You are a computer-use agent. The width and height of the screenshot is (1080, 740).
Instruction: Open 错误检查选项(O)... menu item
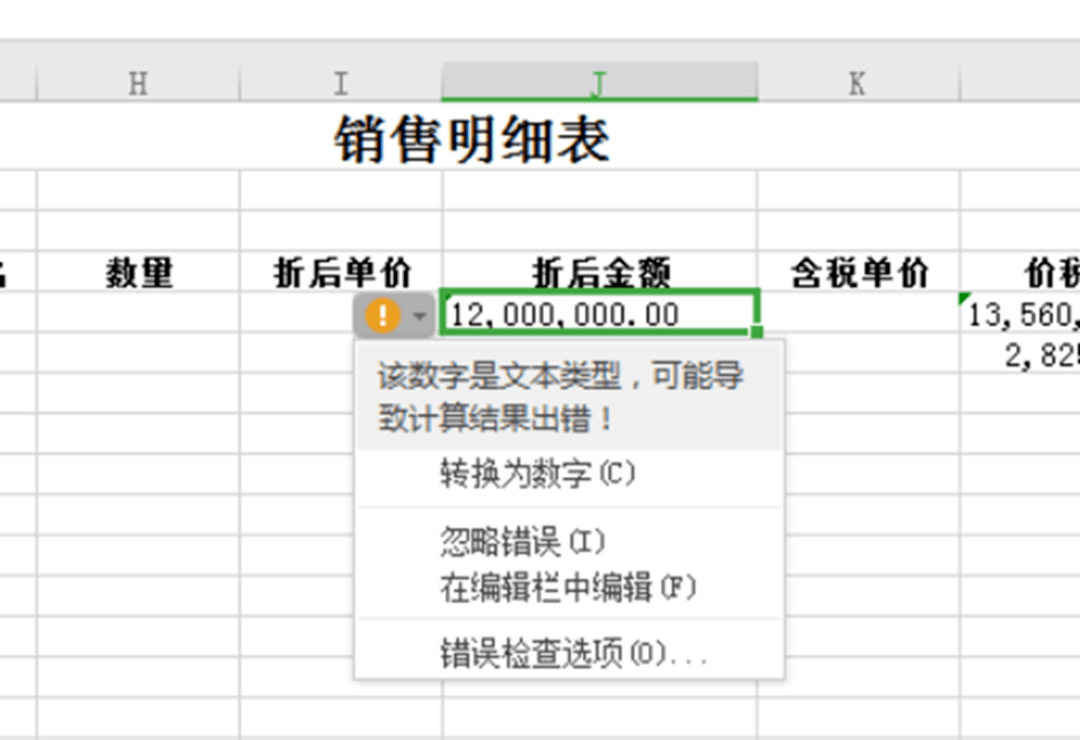pyautogui.click(x=569, y=653)
